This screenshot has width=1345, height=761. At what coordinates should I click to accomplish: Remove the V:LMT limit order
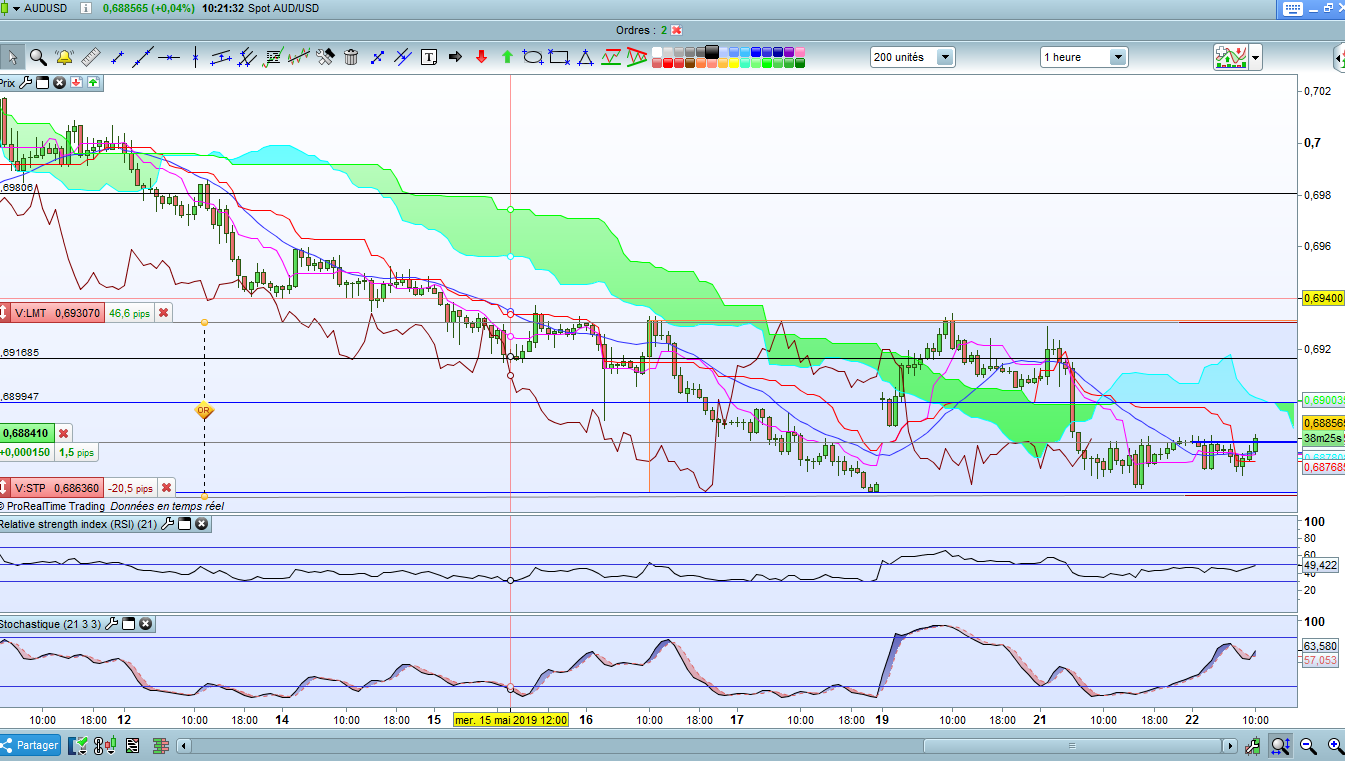pos(164,313)
